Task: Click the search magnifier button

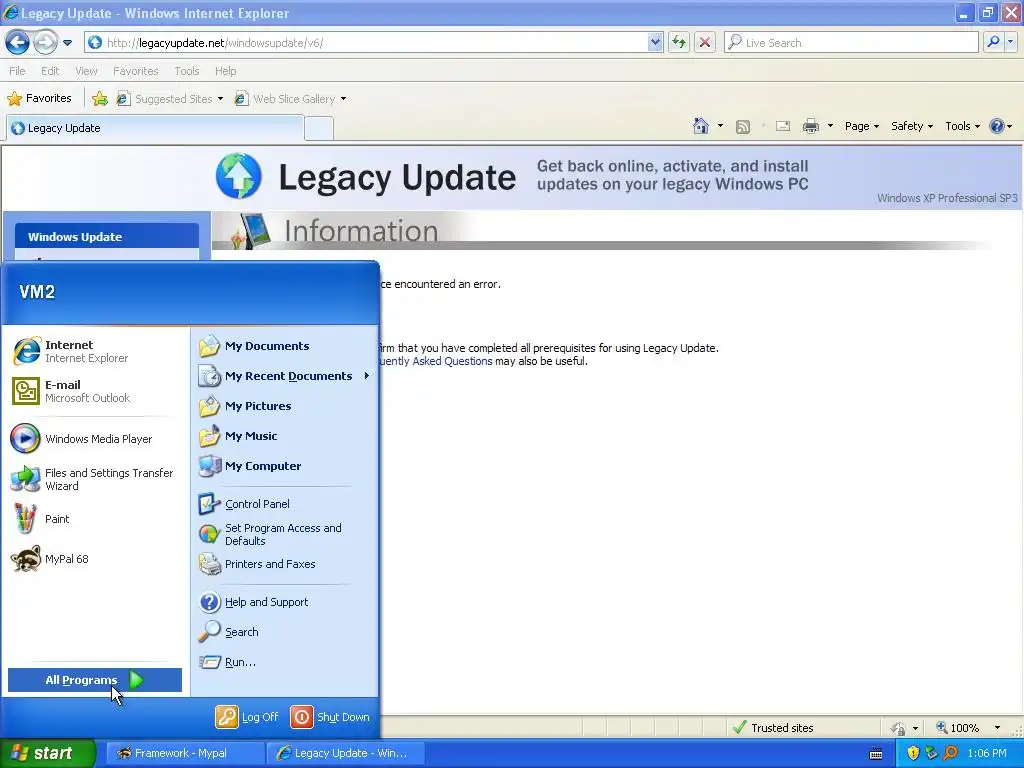Action: pyautogui.click(x=993, y=42)
